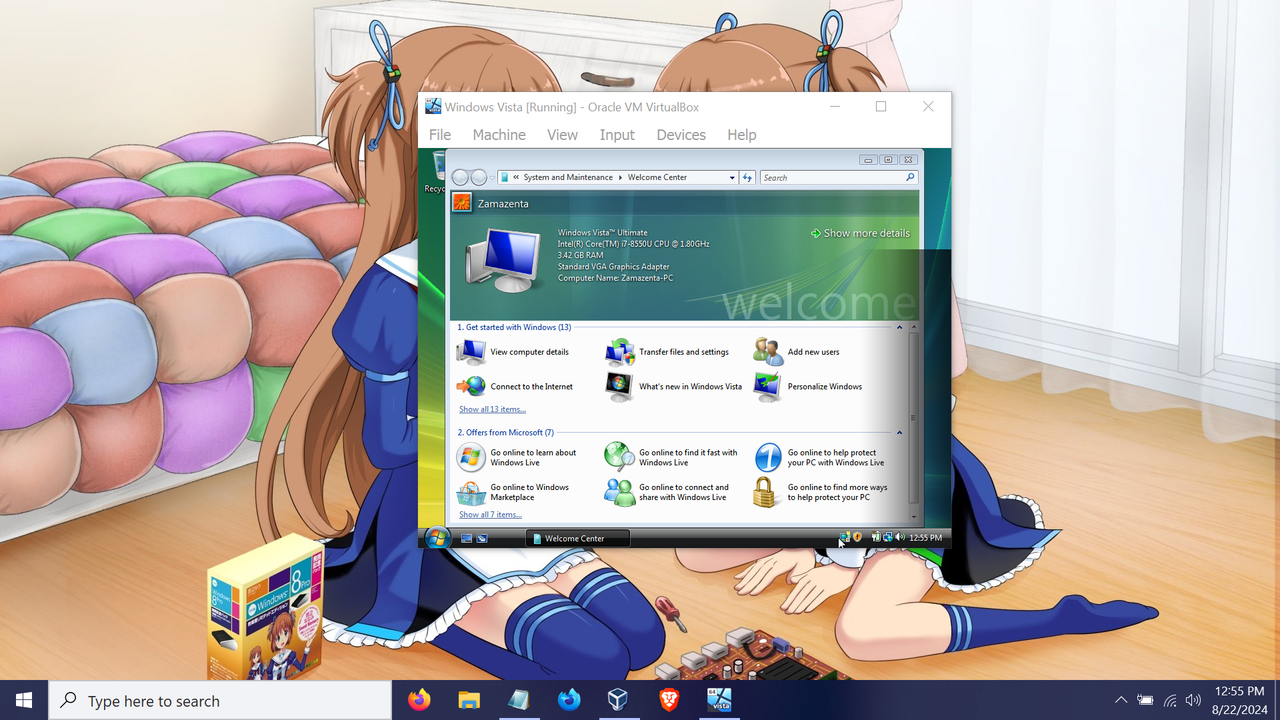Select the Add new users icon
Image resolution: width=1280 pixels, height=720 pixels.
pyautogui.click(x=767, y=351)
